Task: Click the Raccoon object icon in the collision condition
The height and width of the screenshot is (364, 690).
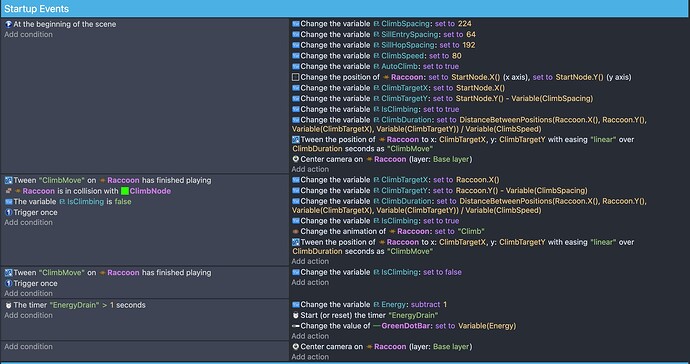Action: tap(18, 191)
